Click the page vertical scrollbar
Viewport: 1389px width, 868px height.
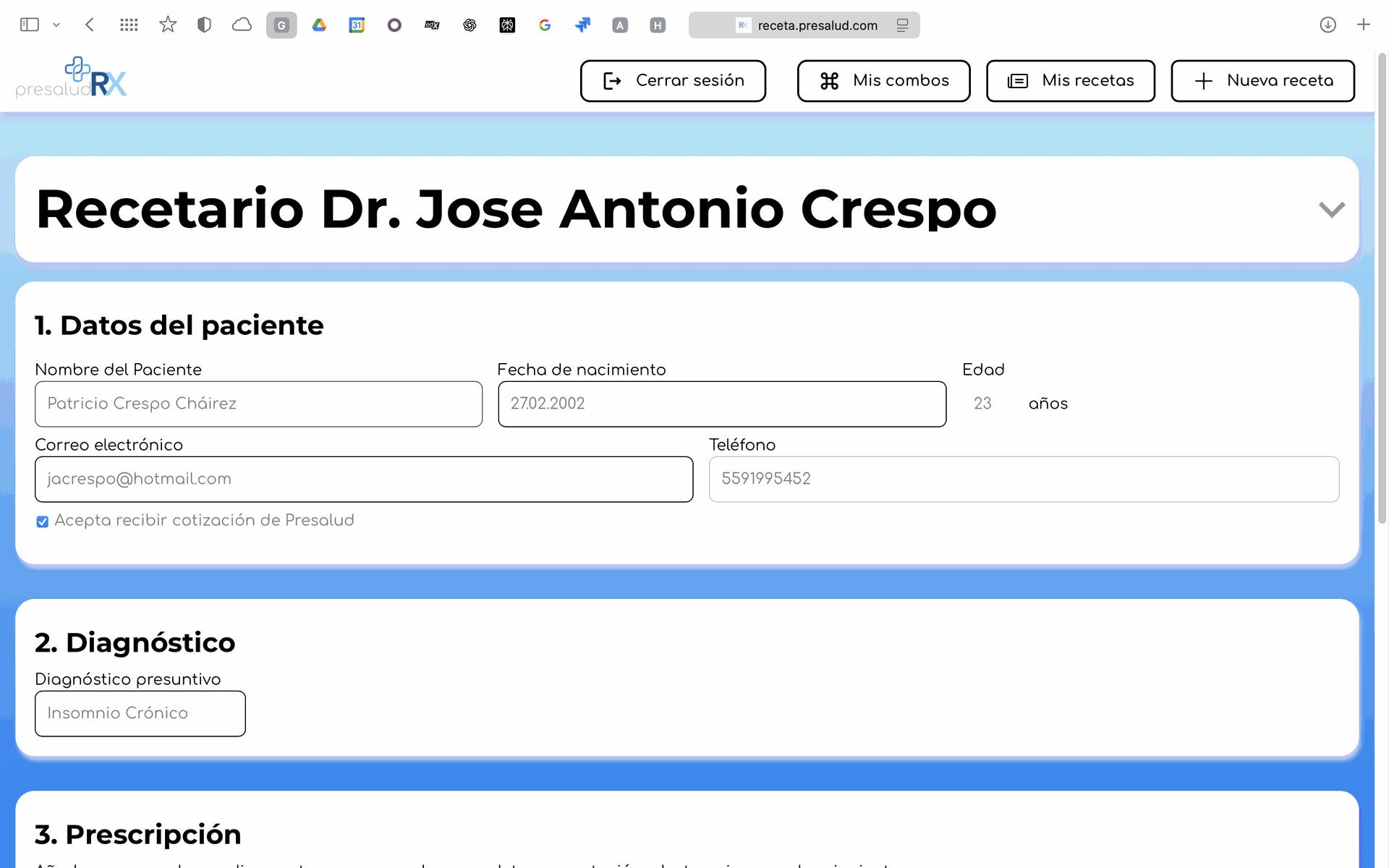click(1381, 289)
